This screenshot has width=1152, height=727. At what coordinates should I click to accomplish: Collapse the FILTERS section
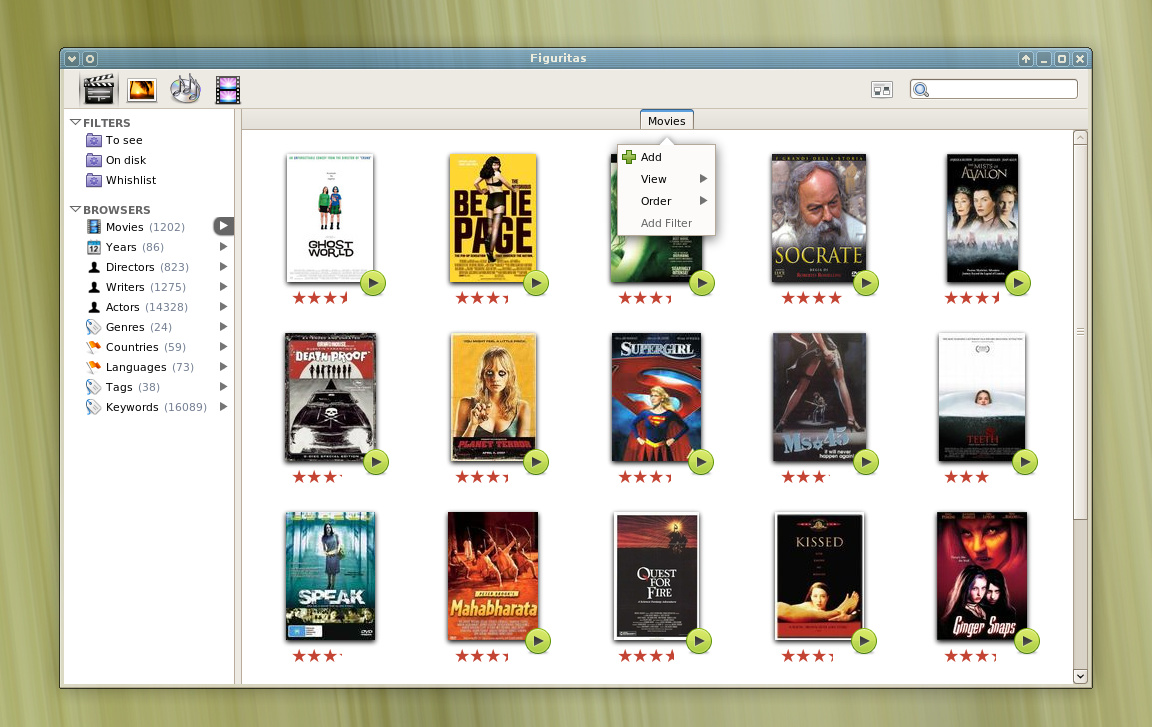pyautogui.click(x=75, y=123)
